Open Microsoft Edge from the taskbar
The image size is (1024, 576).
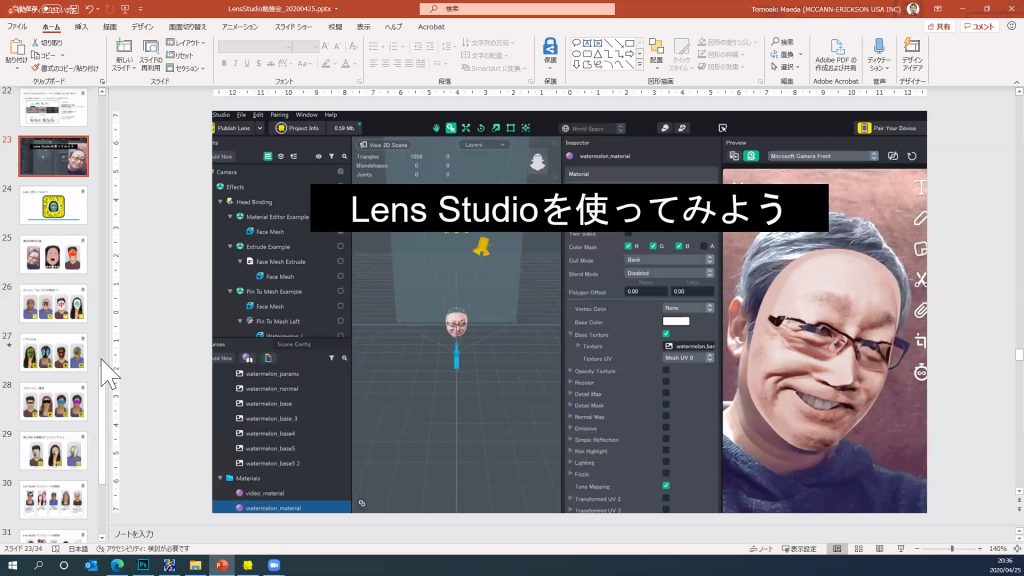pos(117,565)
